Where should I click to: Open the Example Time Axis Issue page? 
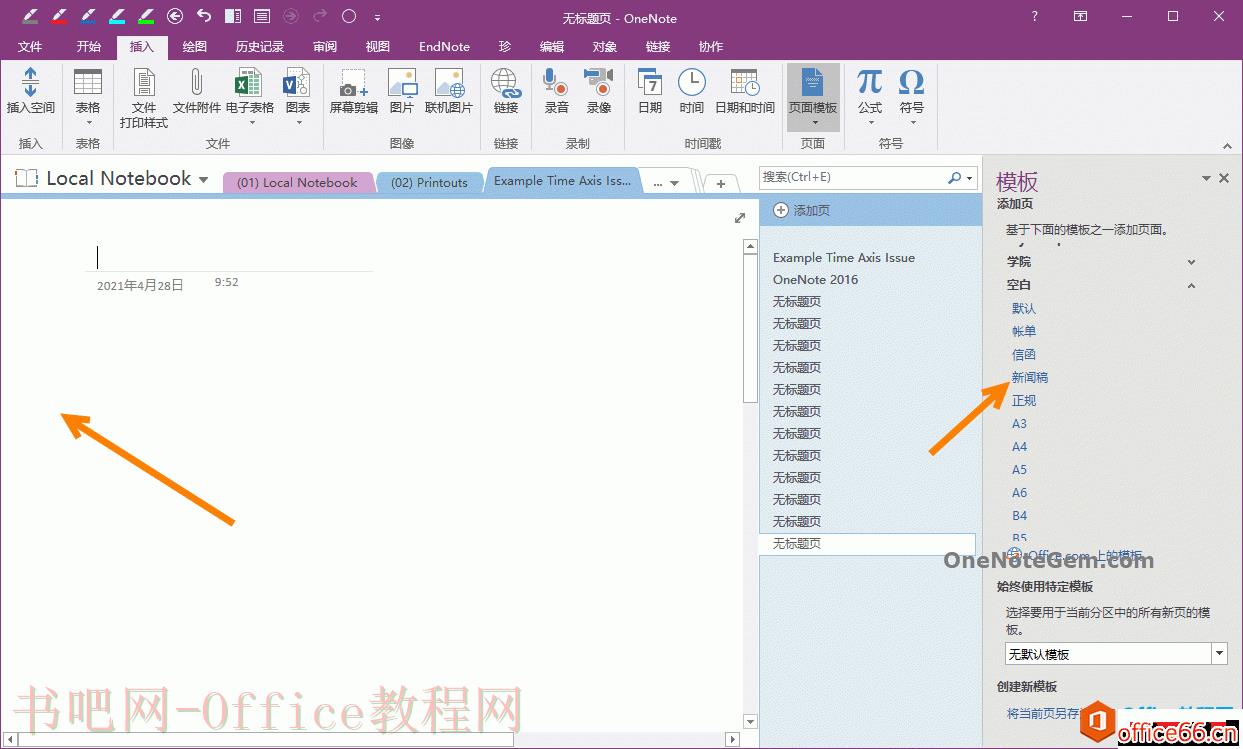844,257
